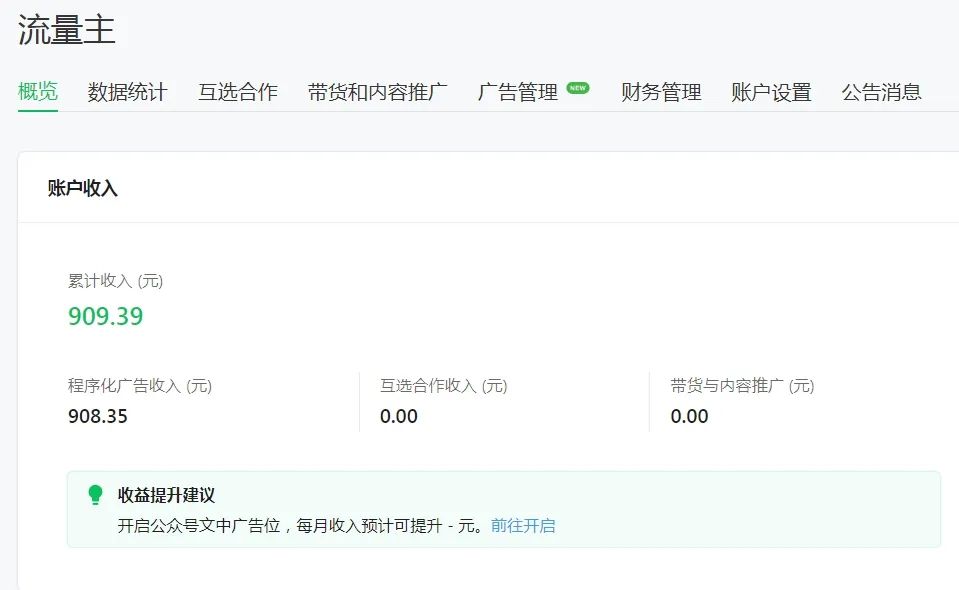This screenshot has height=590, width=959.
Task: Click the 流量主 page title
Action: coord(67,29)
